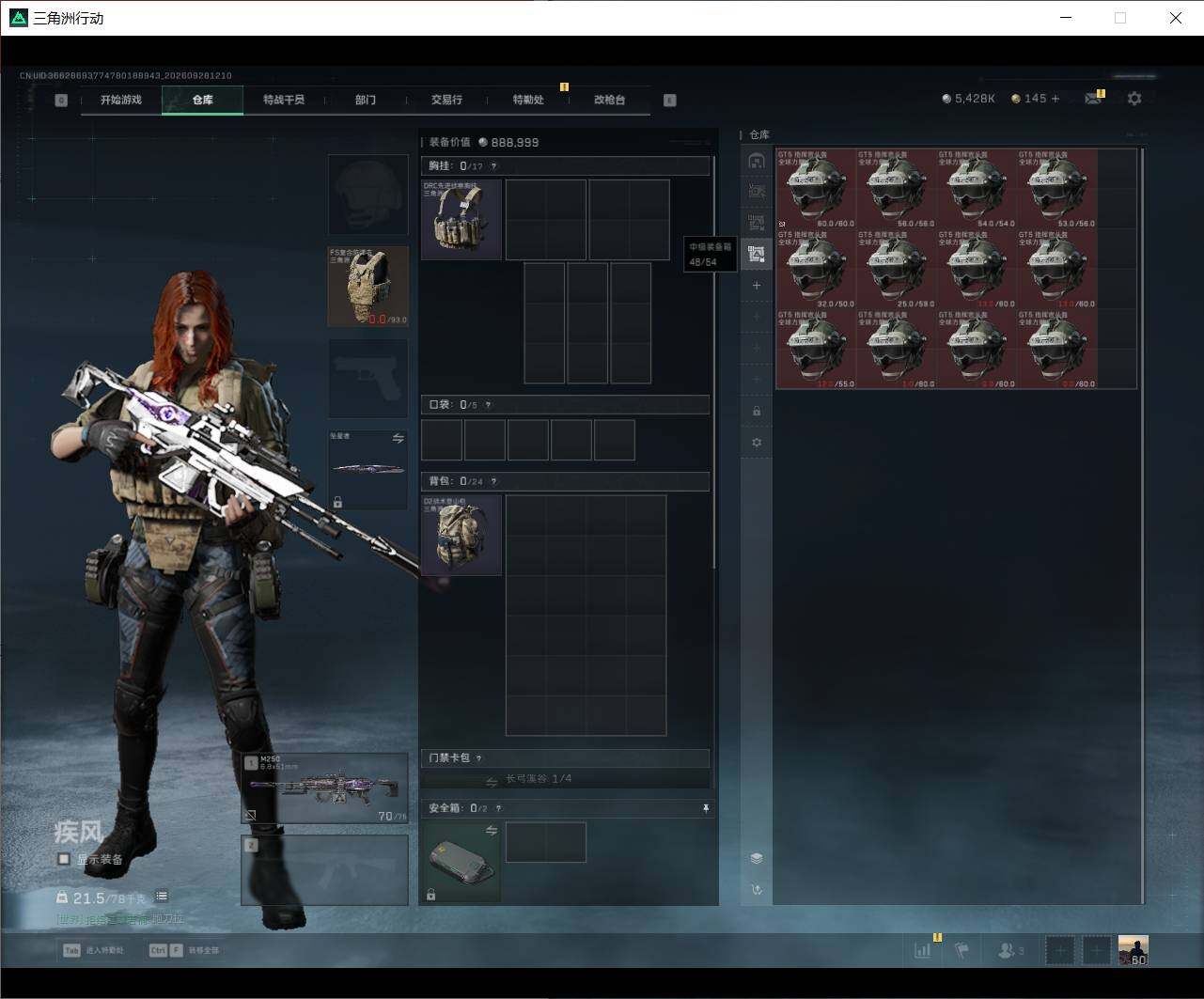Click the empty helmet equipment slot
This screenshot has height=999, width=1204.
[368, 195]
